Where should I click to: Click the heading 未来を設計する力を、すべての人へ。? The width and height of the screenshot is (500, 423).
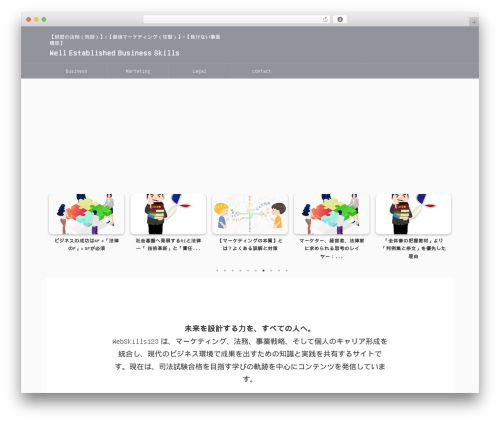[249, 329]
